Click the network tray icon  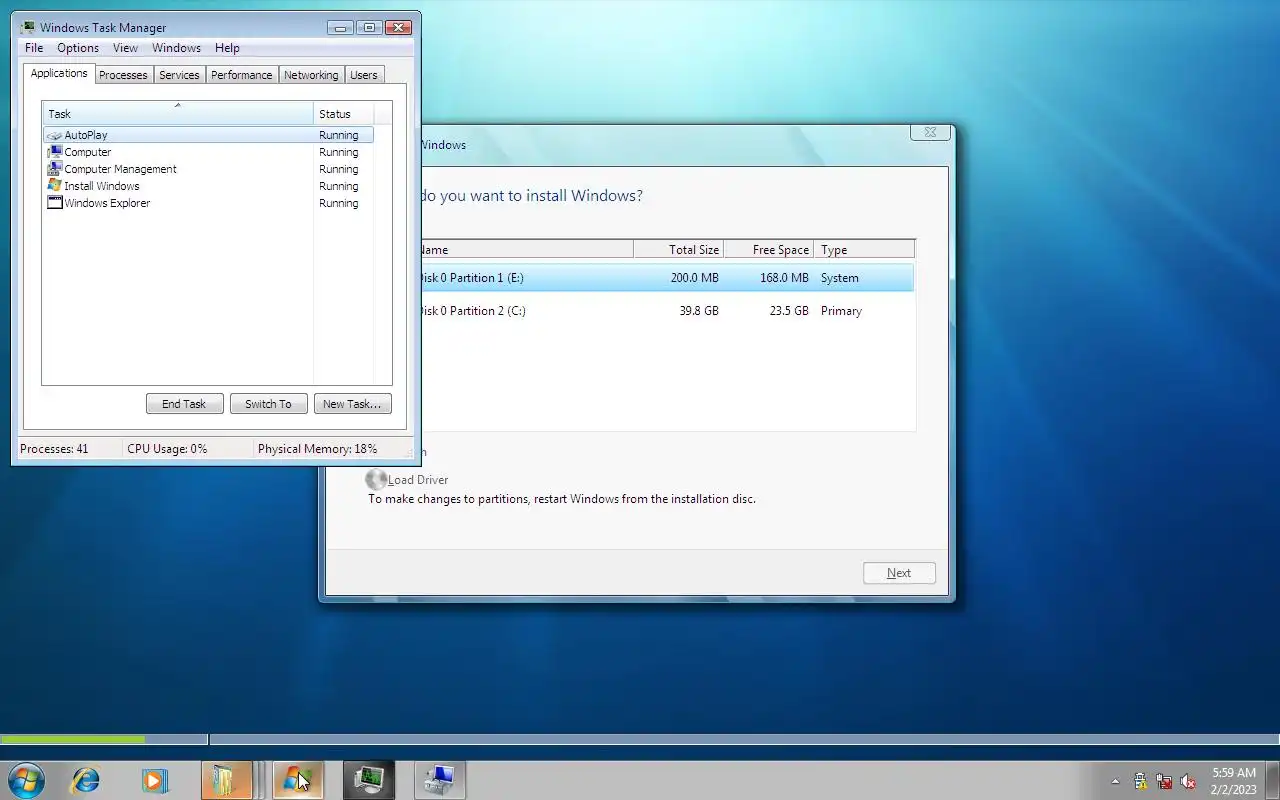tap(1164, 781)
